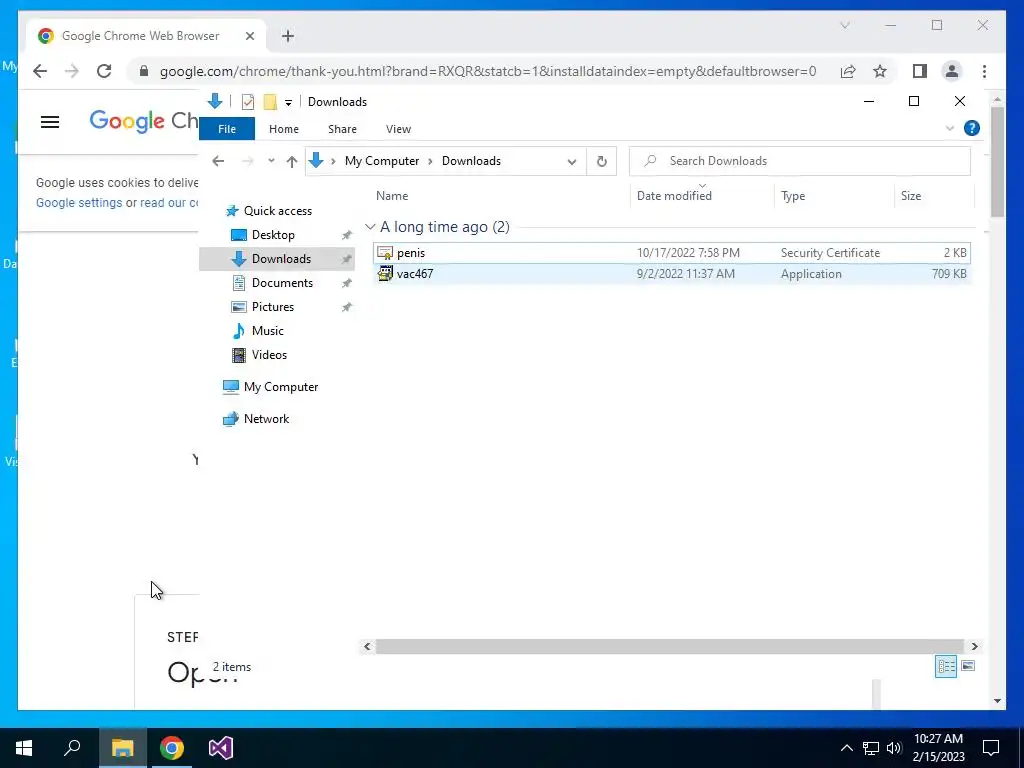1024x768 pixels.
Task: Click the Chrome address bar URL
Action: (x=488, y=71)
